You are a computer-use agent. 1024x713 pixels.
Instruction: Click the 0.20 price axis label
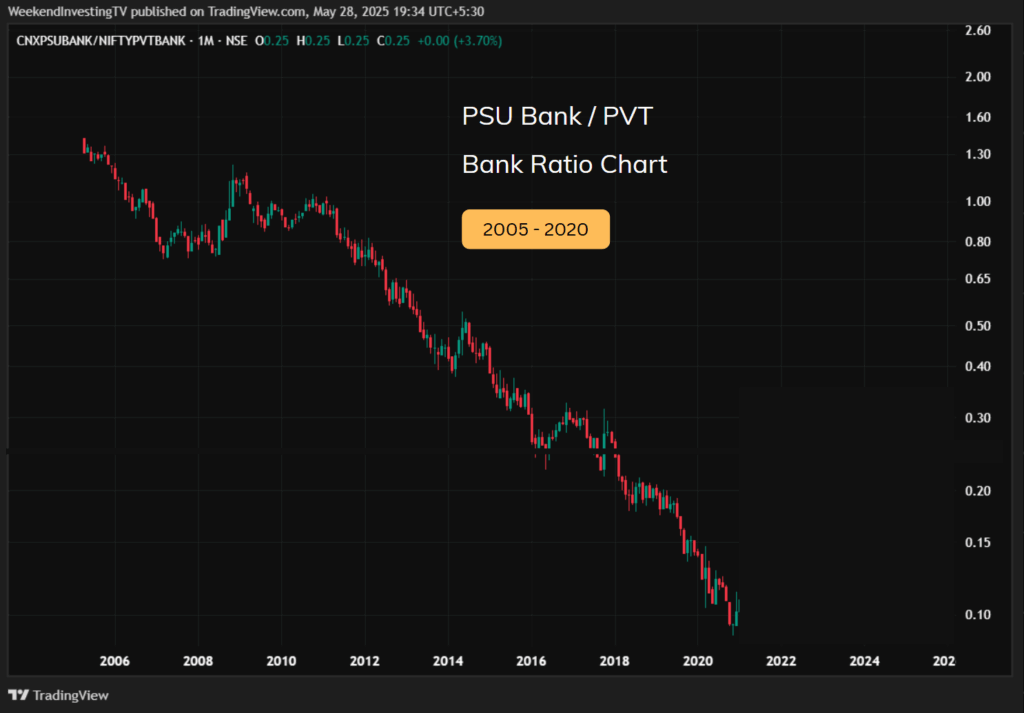(978, 491)
